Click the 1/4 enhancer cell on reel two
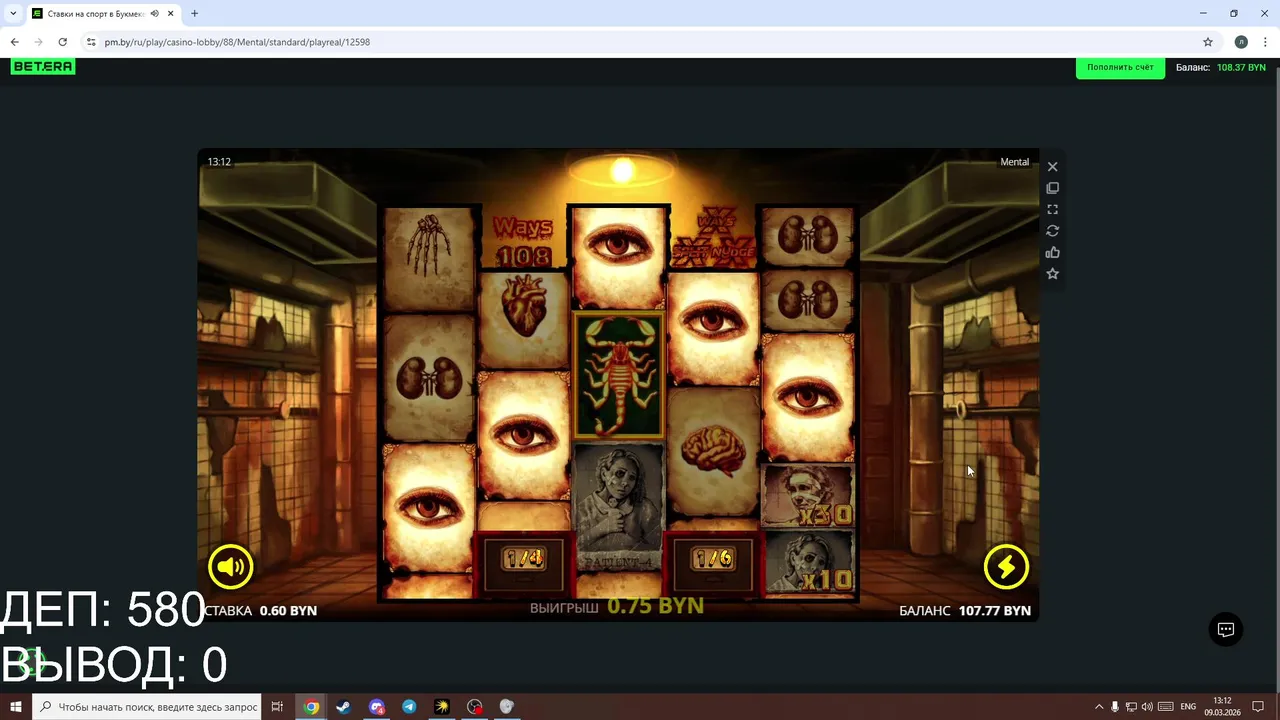Image resolution: width=1280 pixels, height=720 pixels. (x=523, y=560)
